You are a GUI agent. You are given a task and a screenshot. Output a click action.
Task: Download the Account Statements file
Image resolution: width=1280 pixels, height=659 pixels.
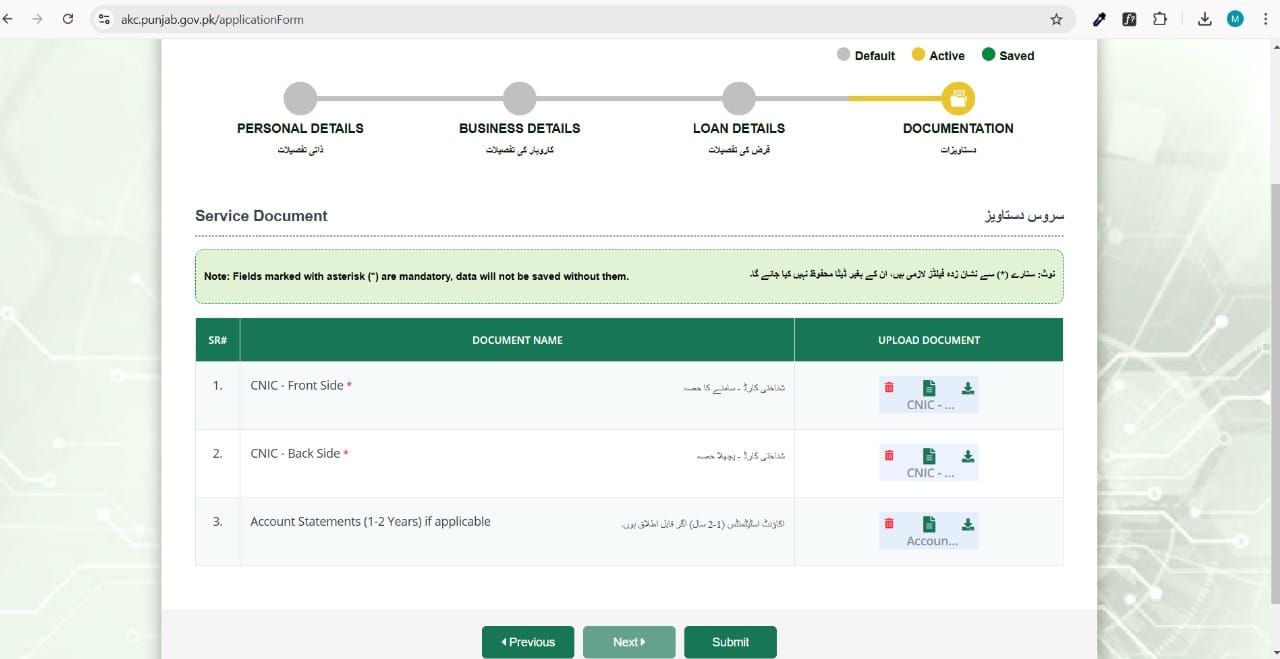pyautogui.click(x=967, y=523)
